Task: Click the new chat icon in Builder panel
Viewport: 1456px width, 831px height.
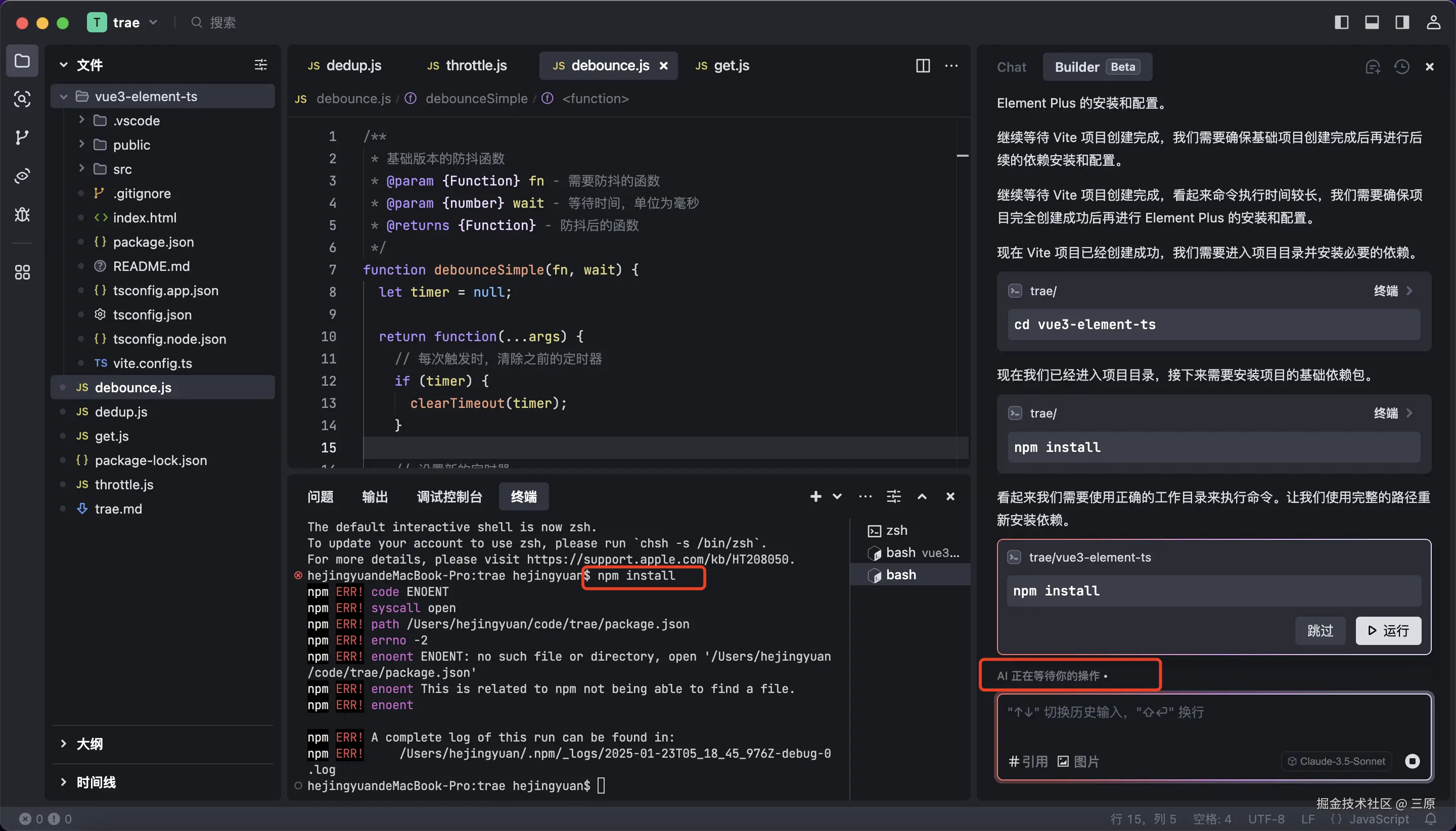Action: pos(1372,67)
